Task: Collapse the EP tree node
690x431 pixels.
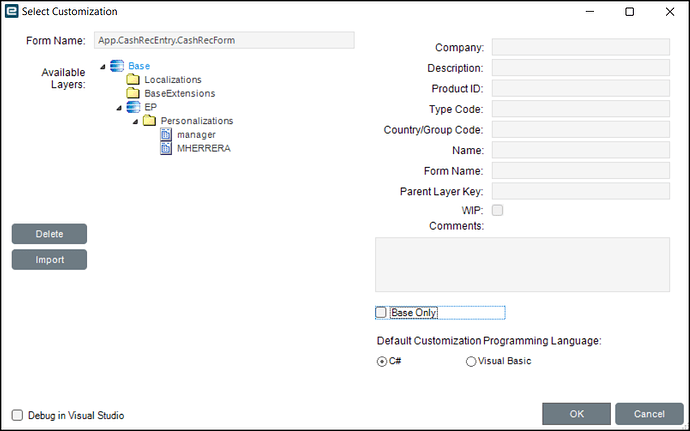Action: click(120, 107)
